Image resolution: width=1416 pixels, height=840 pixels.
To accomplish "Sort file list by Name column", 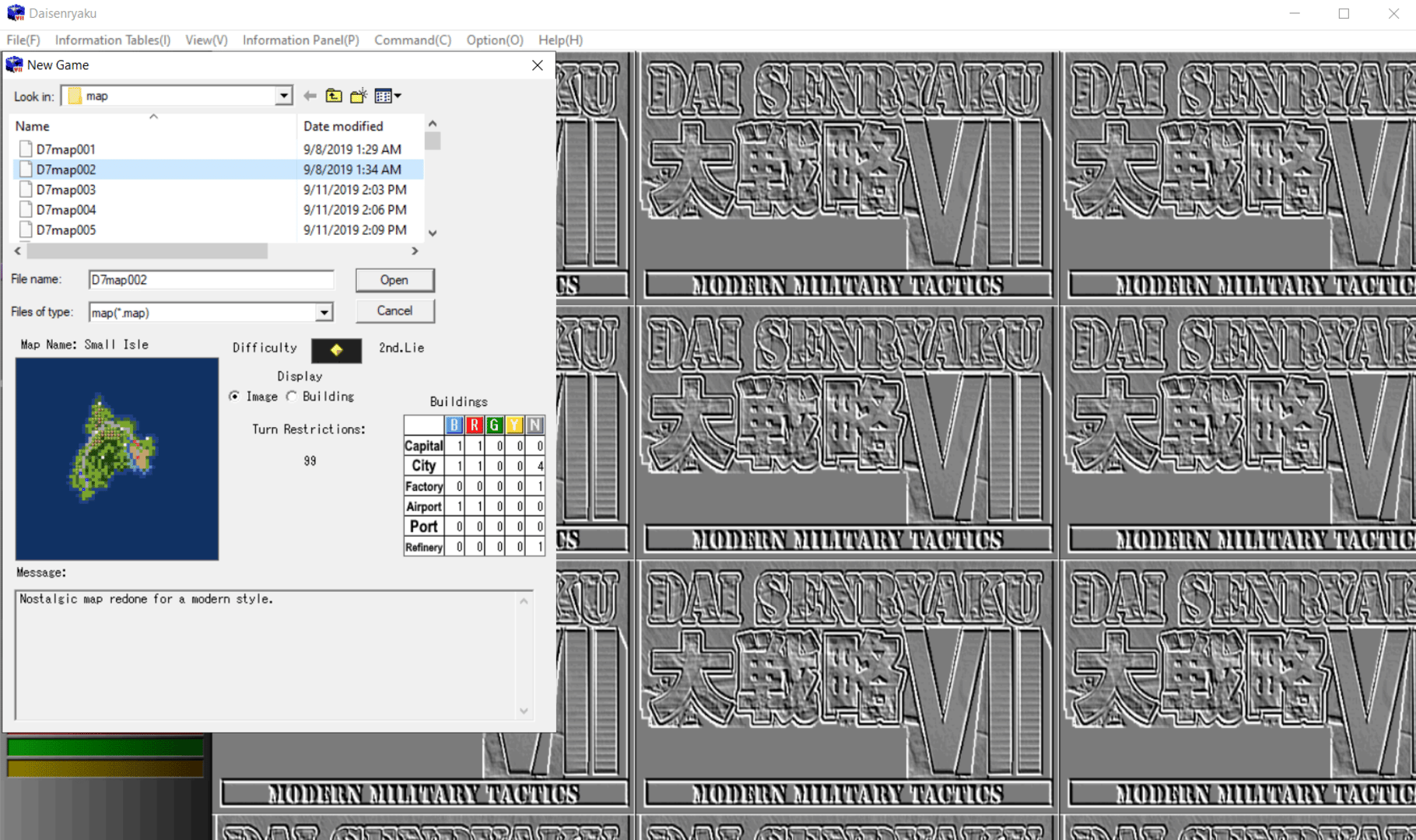I will click(33, 126).
